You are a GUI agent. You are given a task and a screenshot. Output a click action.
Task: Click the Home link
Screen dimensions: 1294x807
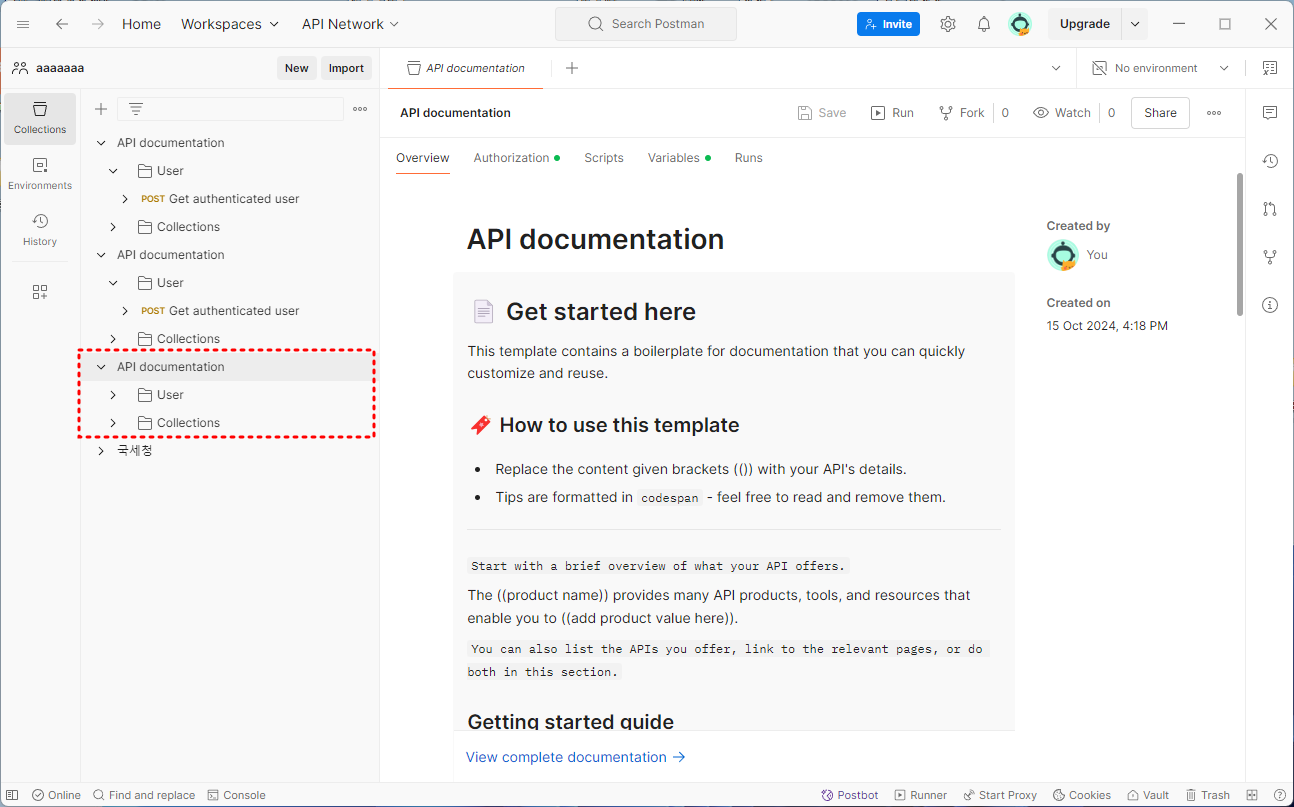[x=141, y=24]
